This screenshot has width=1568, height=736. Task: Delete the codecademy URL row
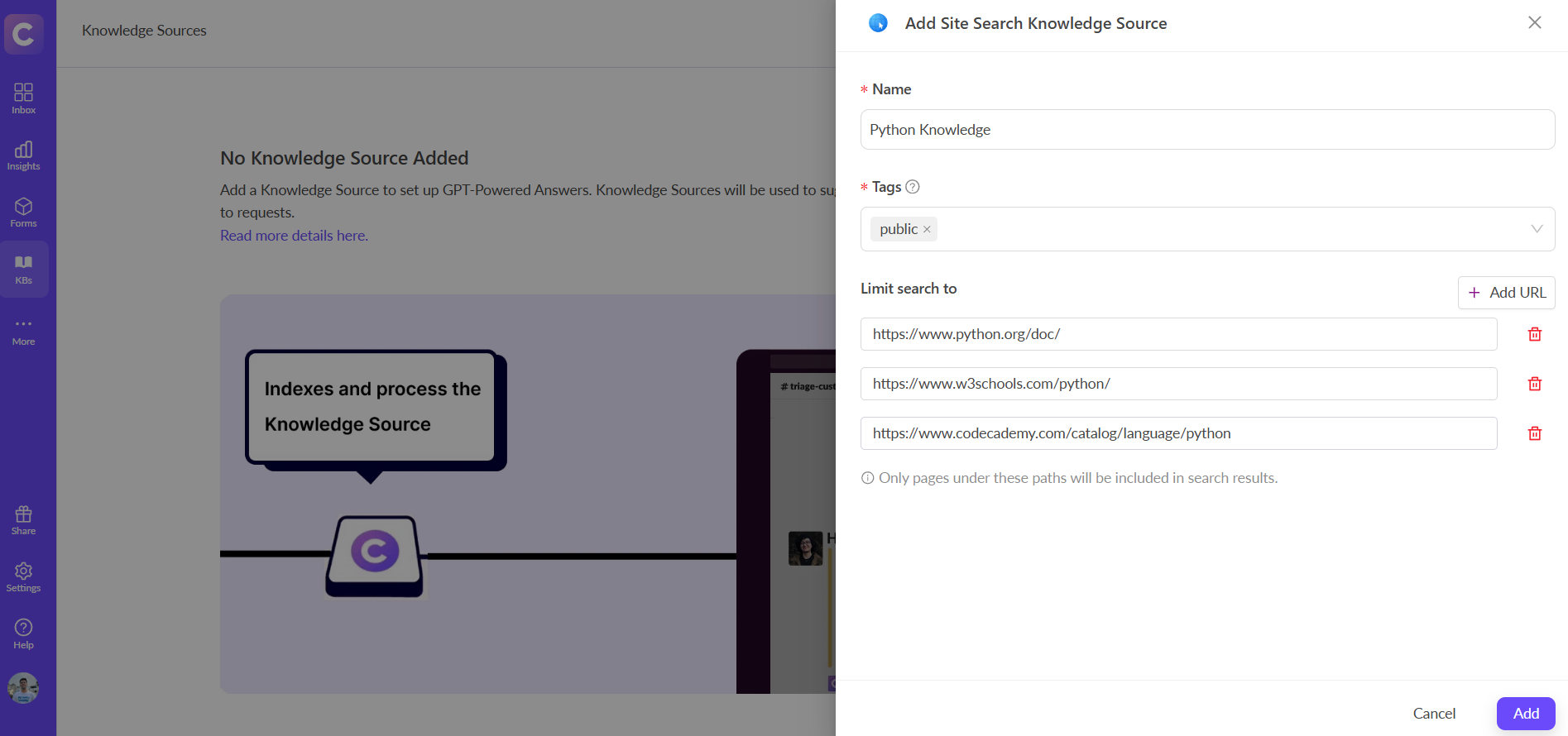click(x=1534, y=433)
